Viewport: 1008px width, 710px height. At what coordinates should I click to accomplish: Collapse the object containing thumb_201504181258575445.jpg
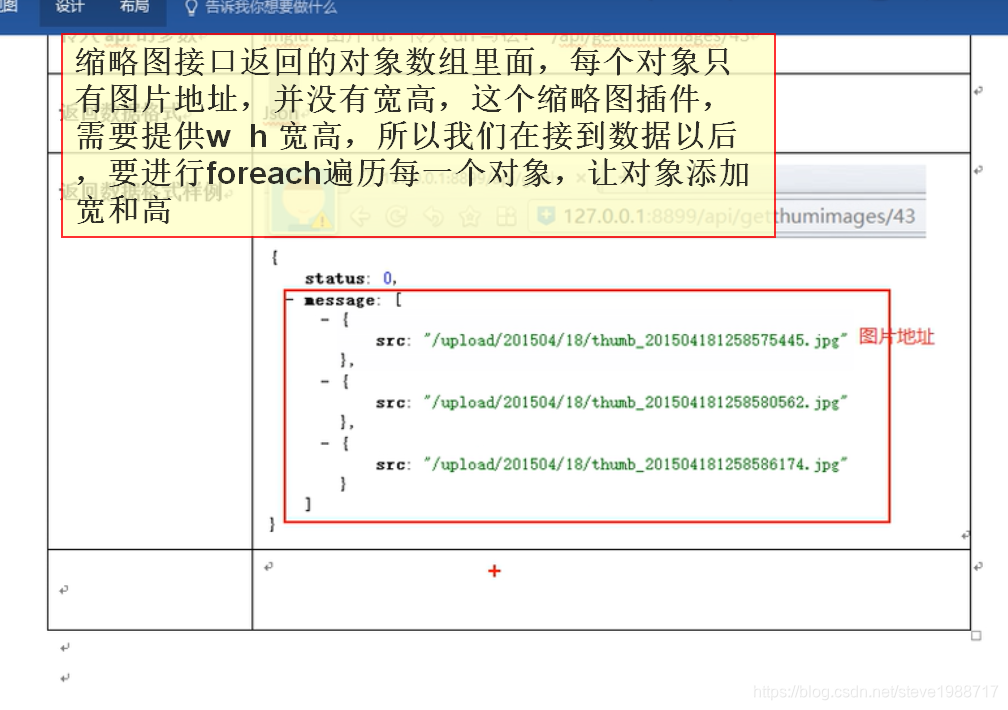pos(325,320)
